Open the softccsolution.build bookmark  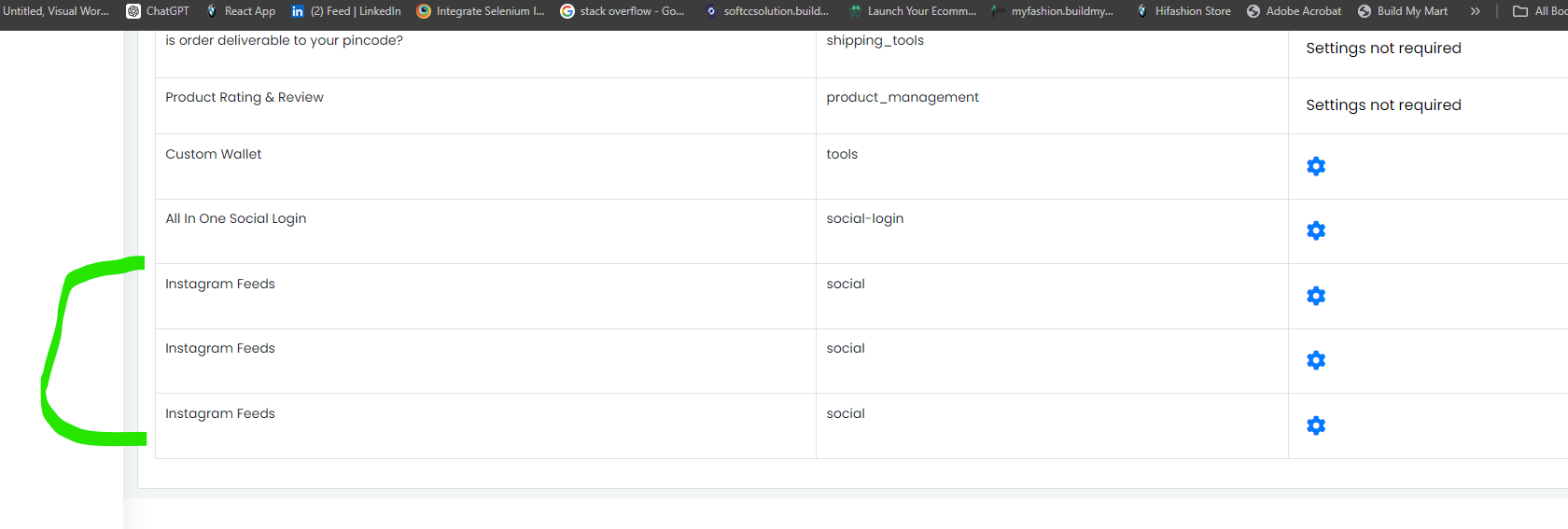point(766,11)
